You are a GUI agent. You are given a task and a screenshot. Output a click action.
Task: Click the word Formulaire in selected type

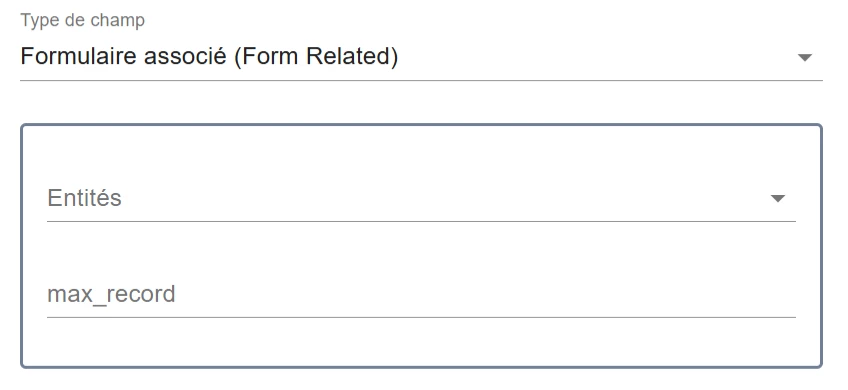tap(78, 56)
